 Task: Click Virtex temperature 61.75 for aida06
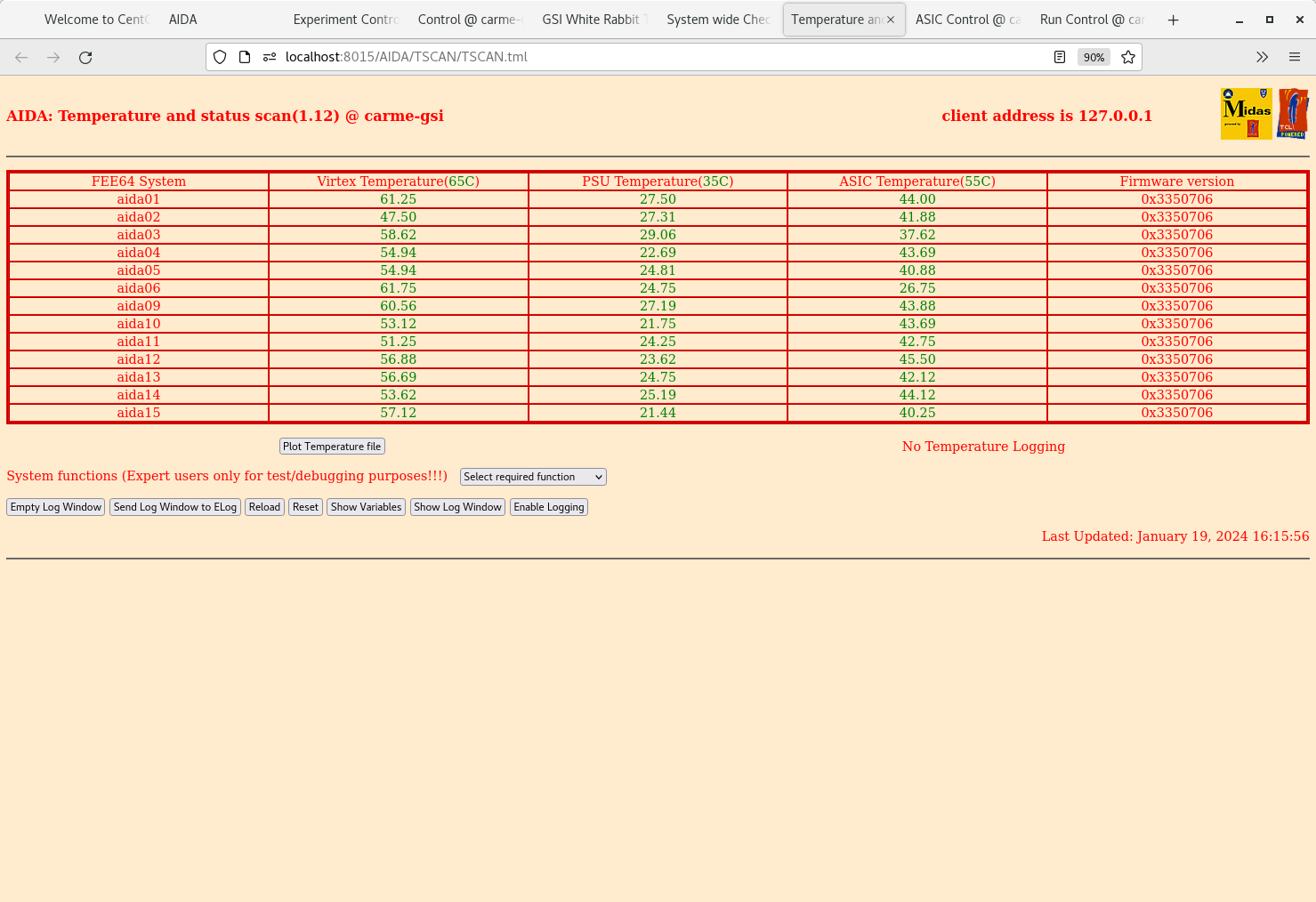pos(398,288)
